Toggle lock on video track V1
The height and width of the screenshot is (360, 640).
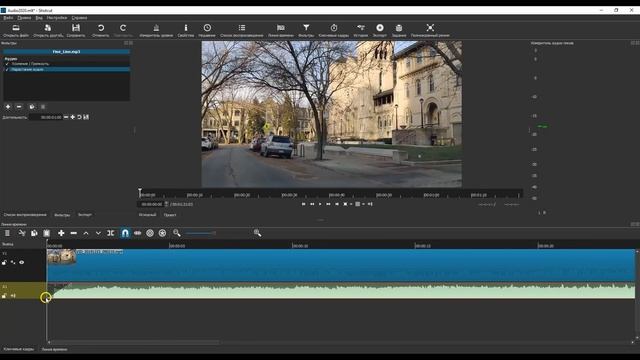coord(4,262)
